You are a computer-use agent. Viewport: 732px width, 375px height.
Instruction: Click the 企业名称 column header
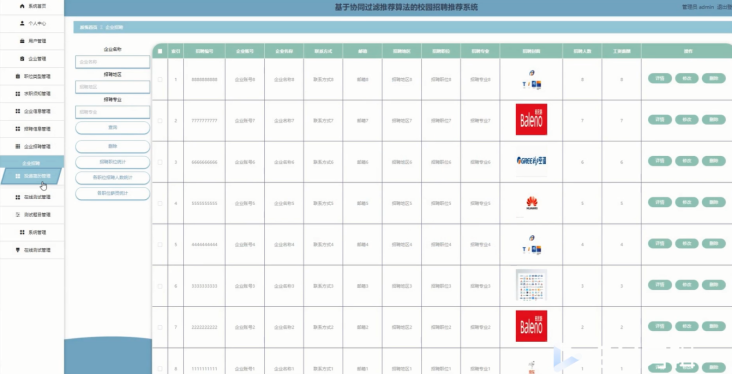(284, 51)
